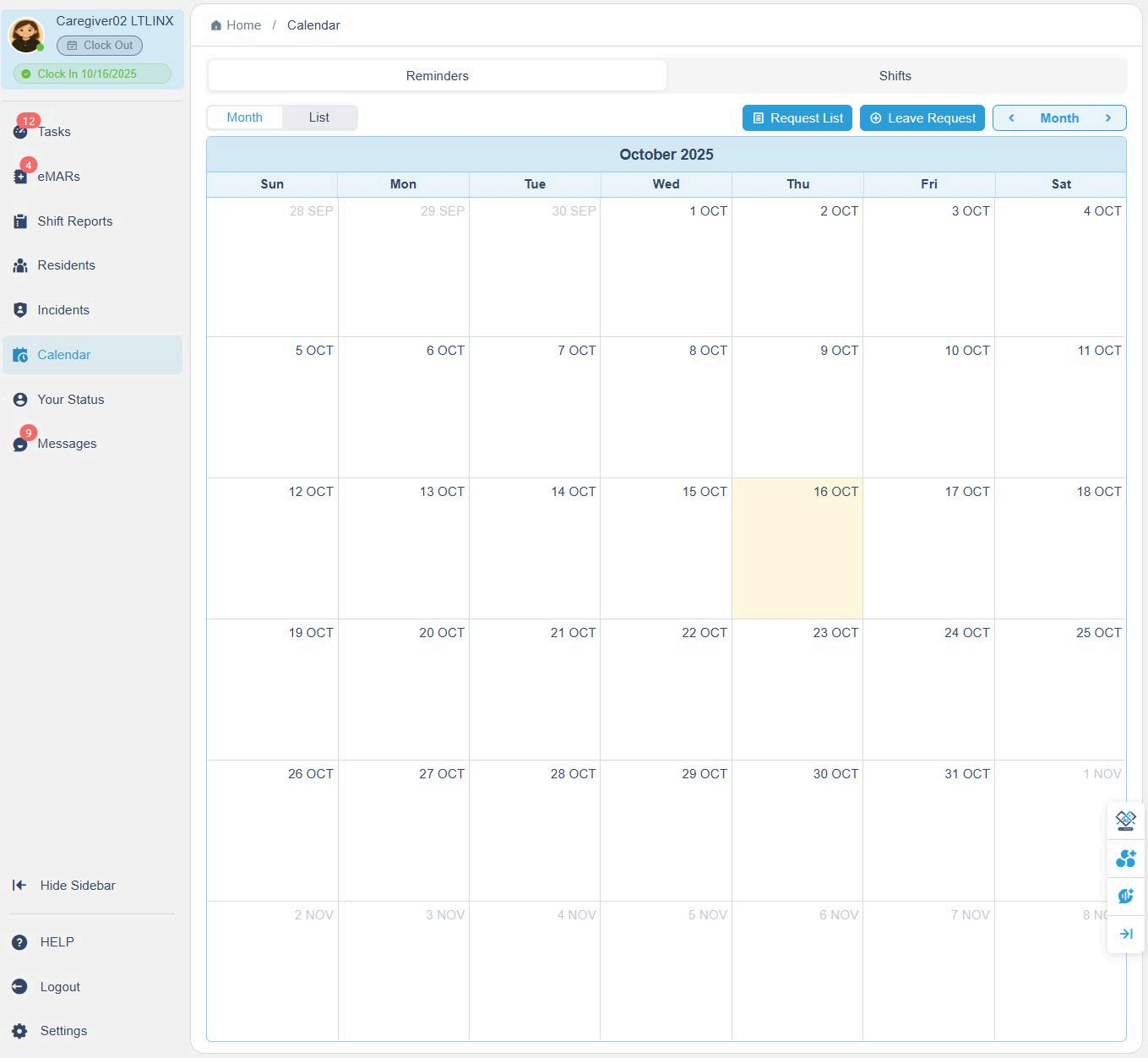Select the Reminders tab
Screen dimensions: 1148x1058
tap(437, 76)
